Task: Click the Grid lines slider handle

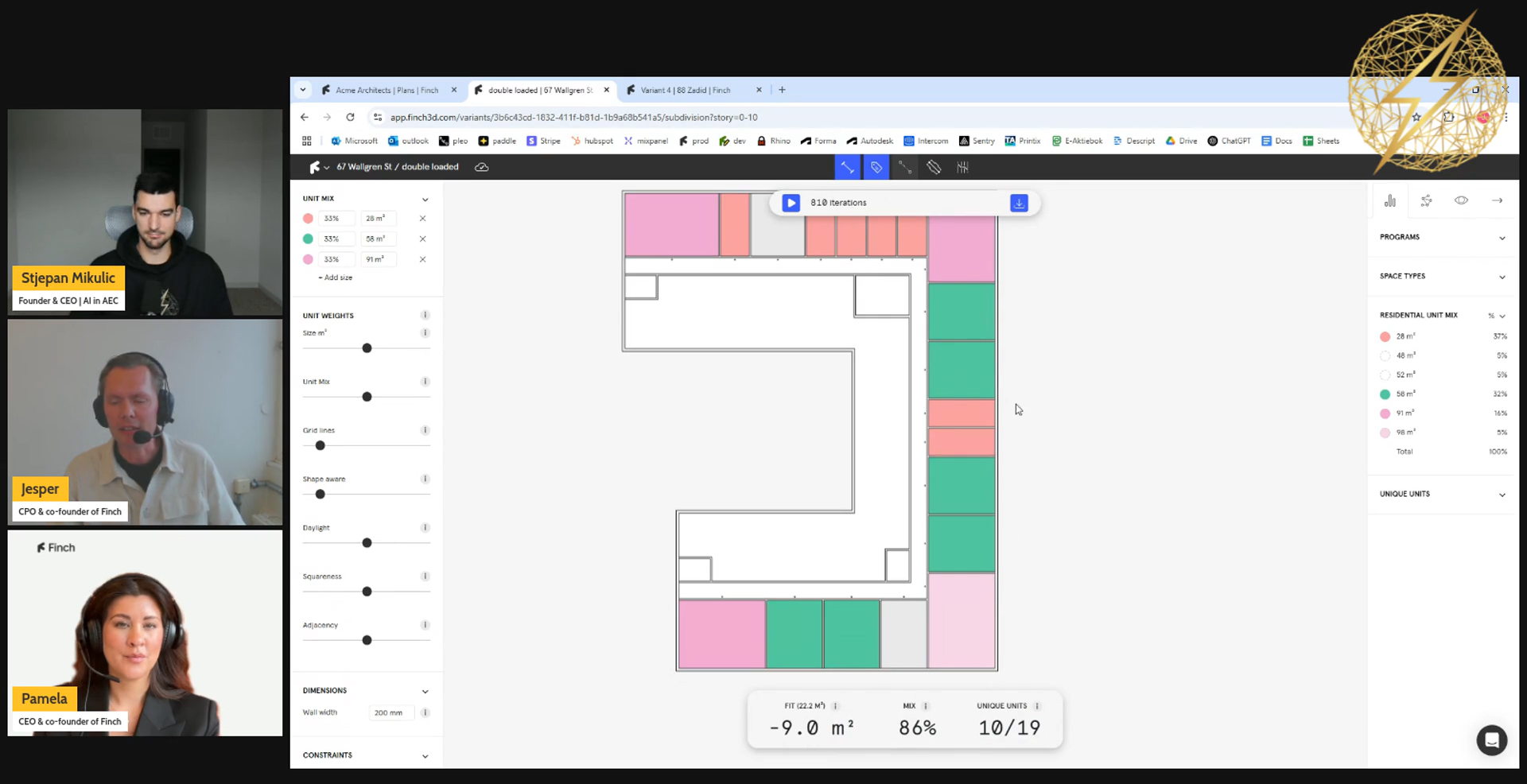Action: coord(321,446)
